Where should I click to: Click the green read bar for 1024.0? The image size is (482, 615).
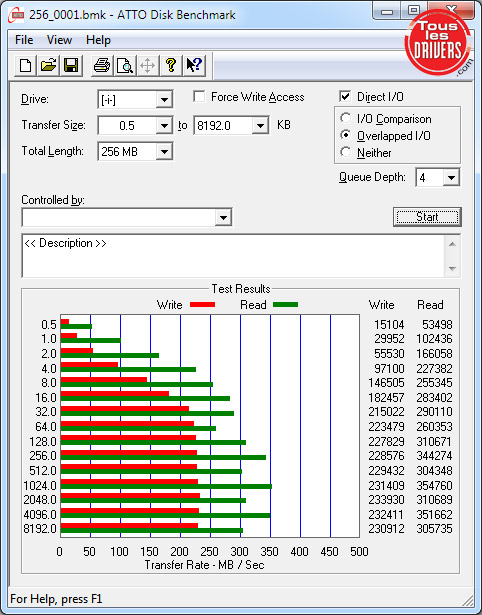click(166, 487)
